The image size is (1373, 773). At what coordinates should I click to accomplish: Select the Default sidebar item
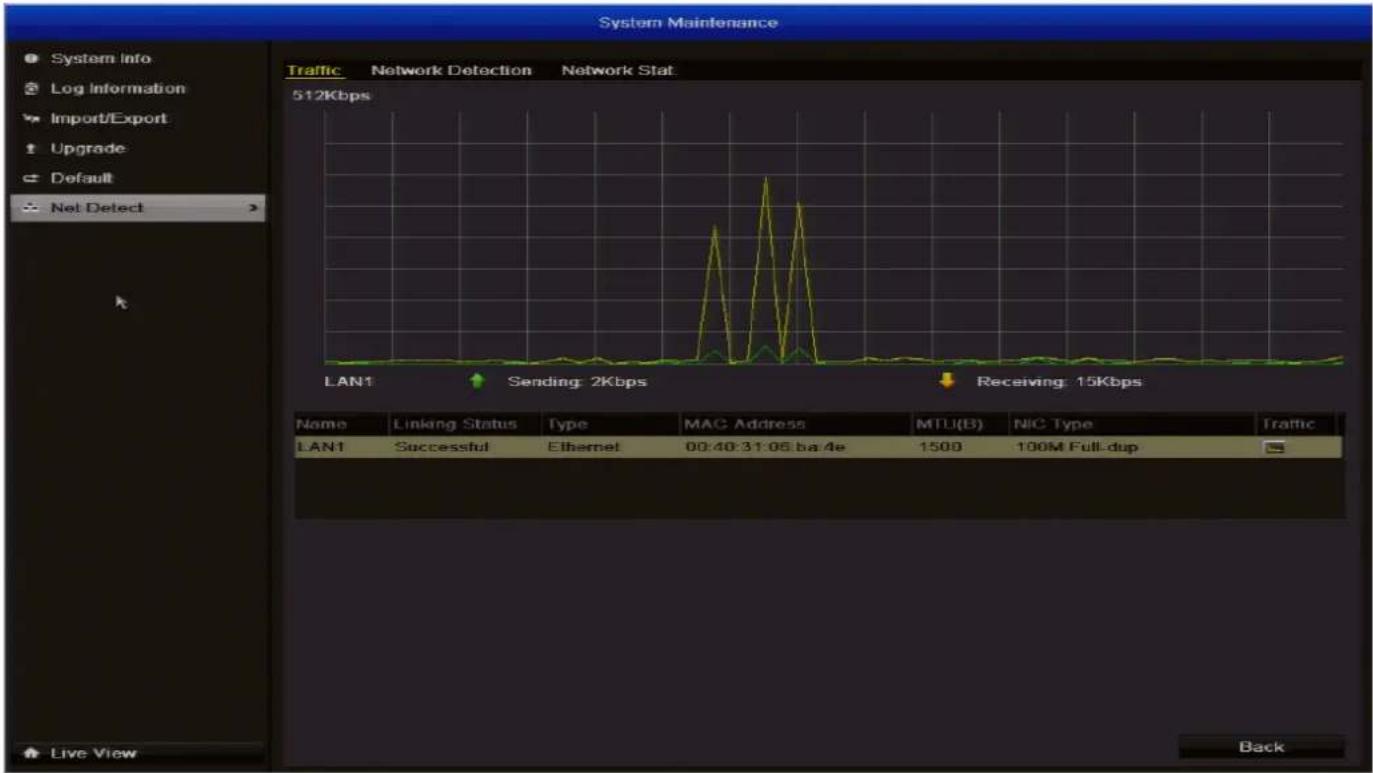(x=82, y=178)
